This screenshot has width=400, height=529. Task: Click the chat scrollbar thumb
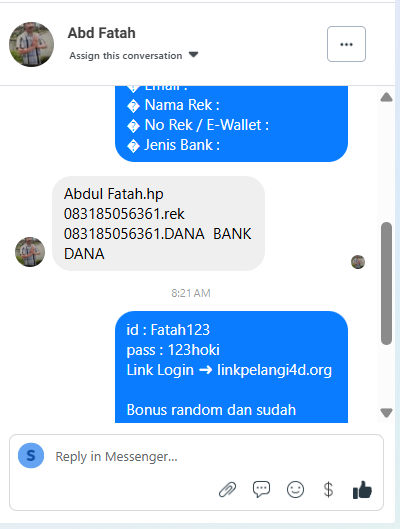coord(387,283)
